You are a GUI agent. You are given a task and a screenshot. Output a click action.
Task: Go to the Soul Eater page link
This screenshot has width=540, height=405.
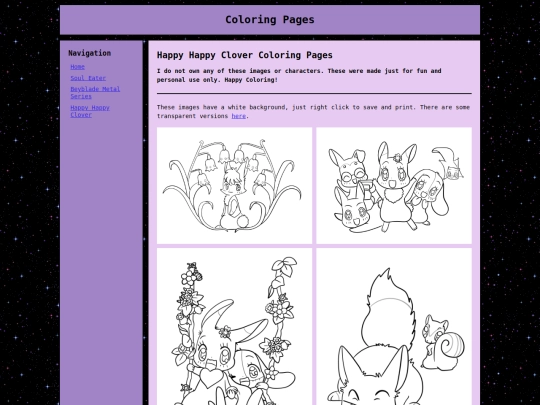(x=88, y=78)
